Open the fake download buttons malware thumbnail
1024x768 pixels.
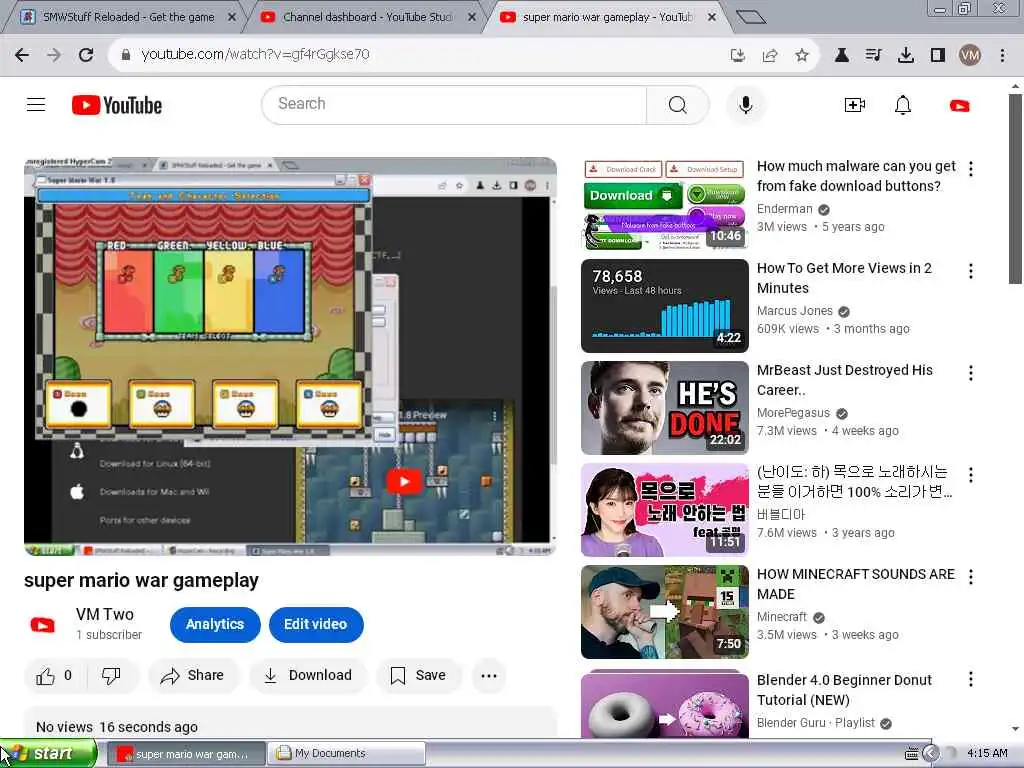pos(665,204)
